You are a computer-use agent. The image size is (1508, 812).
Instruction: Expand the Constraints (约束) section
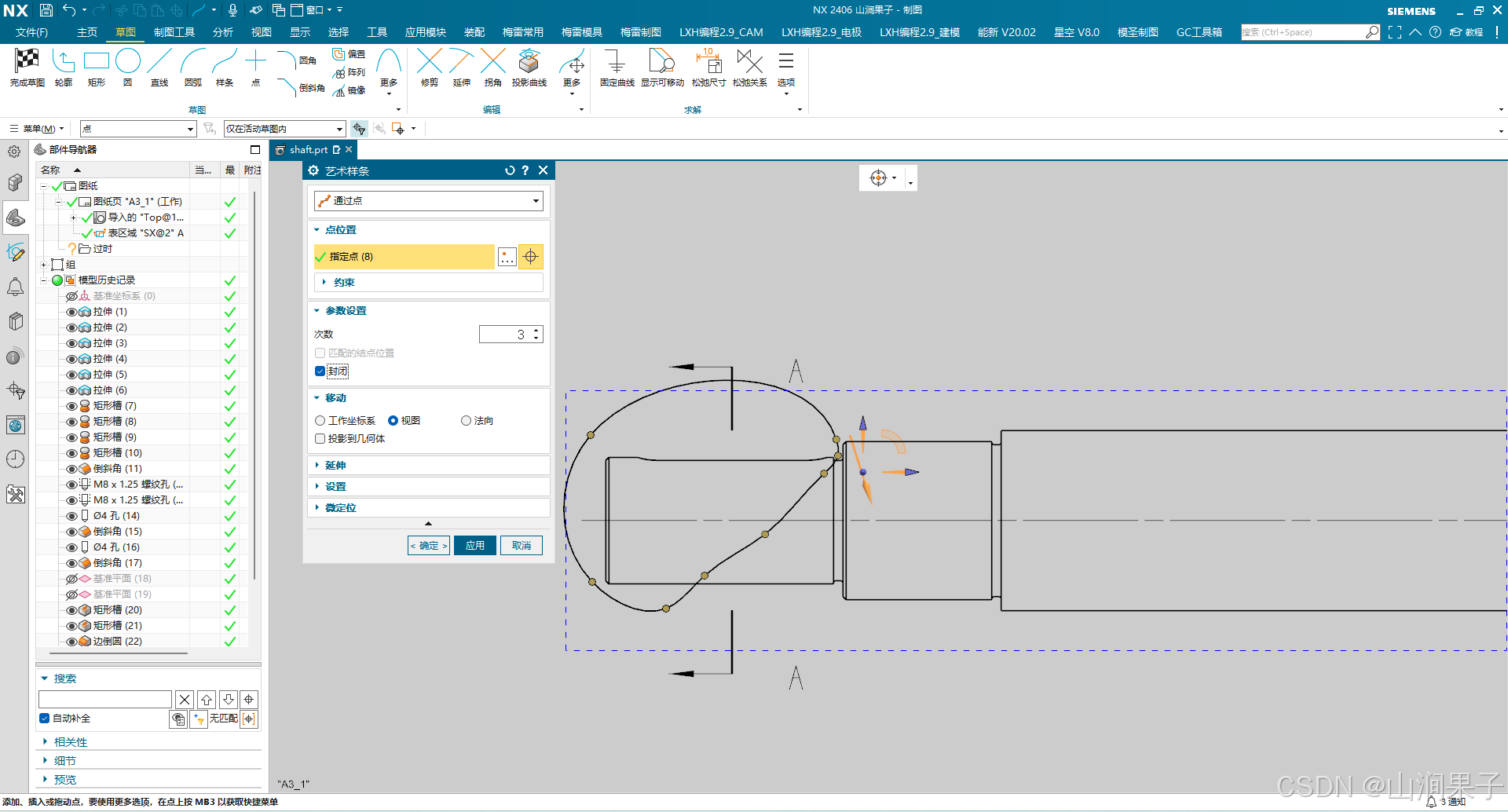pos(428,282)
